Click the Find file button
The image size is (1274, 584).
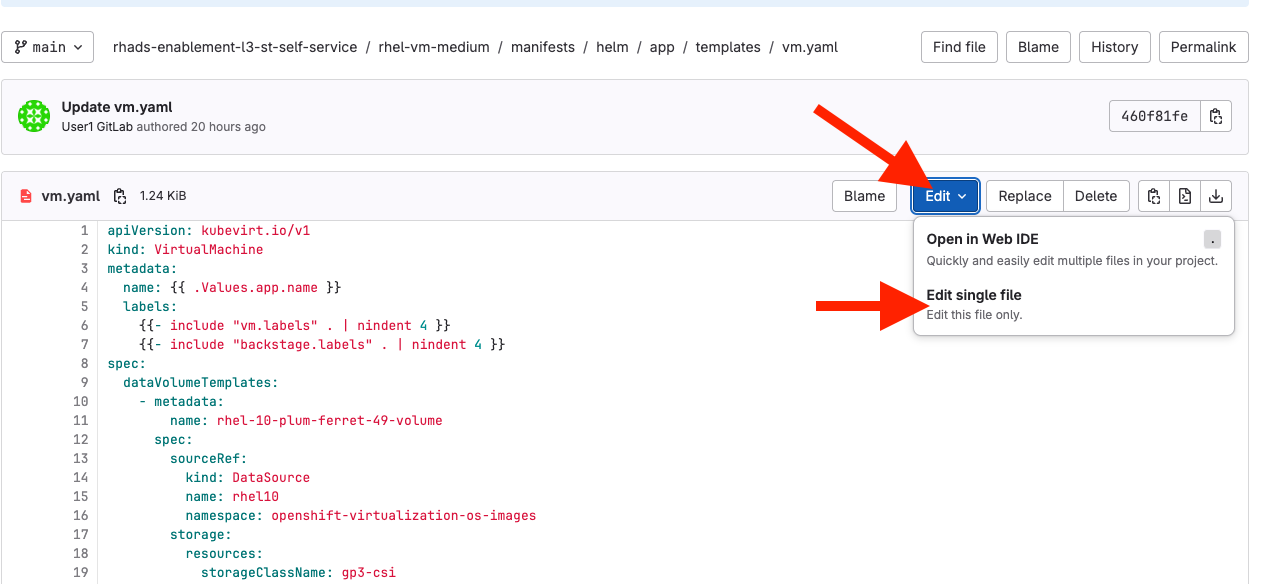click(x=958, y=47)
